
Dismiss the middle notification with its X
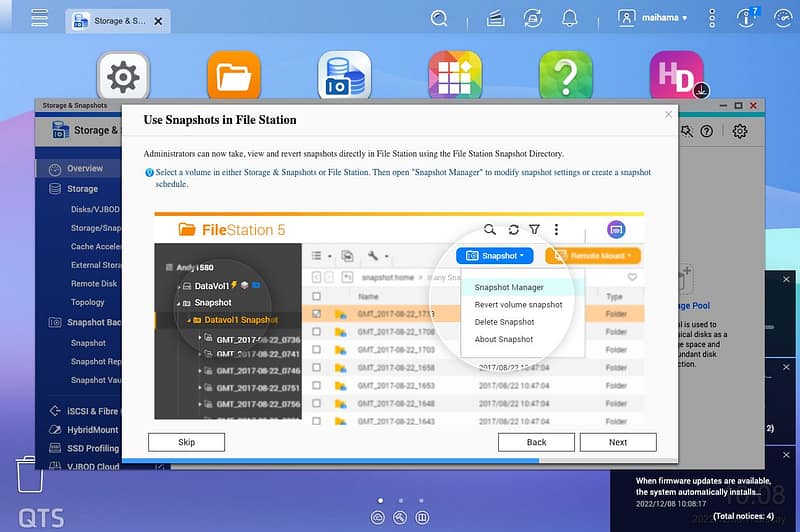point(786,367)
